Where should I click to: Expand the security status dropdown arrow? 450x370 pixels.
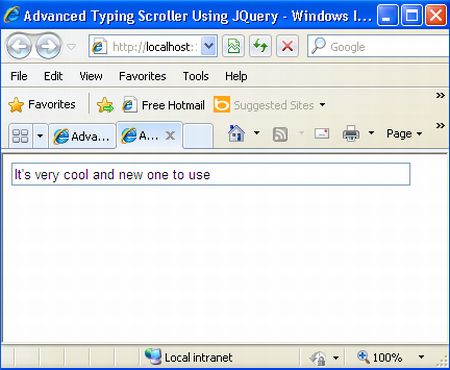coord(336,358)
